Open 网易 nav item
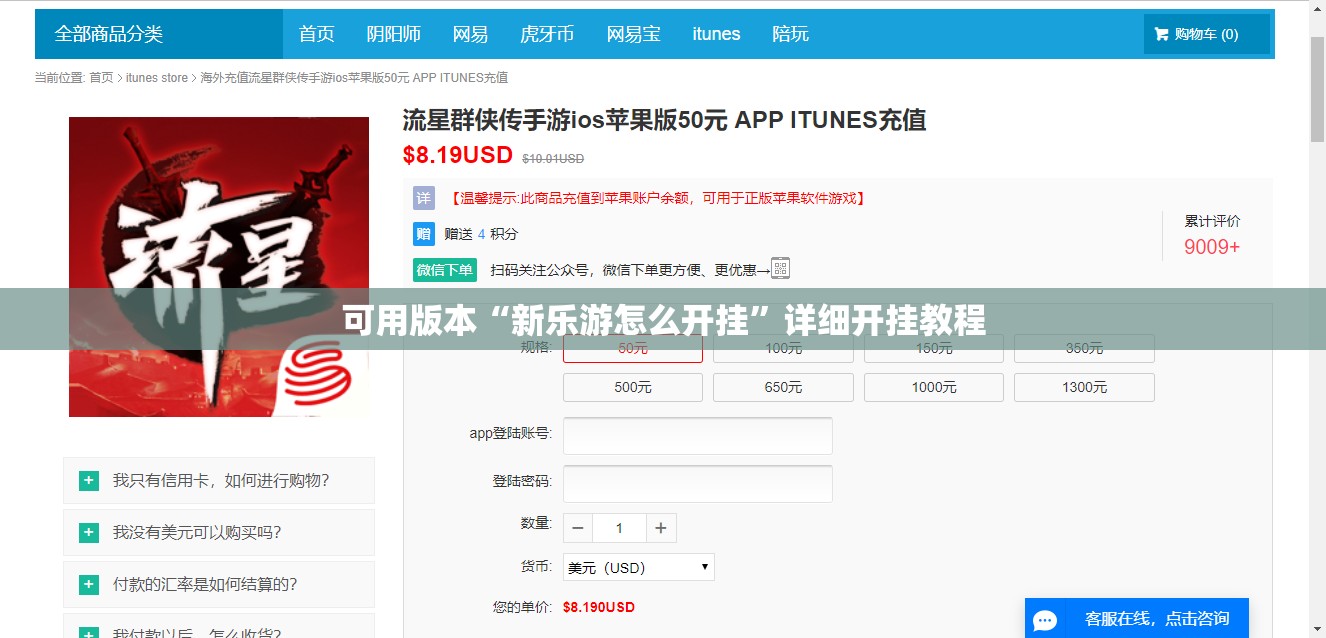Image resolution: width=1326 pixels, height=638 pixels. pos(471,34)
